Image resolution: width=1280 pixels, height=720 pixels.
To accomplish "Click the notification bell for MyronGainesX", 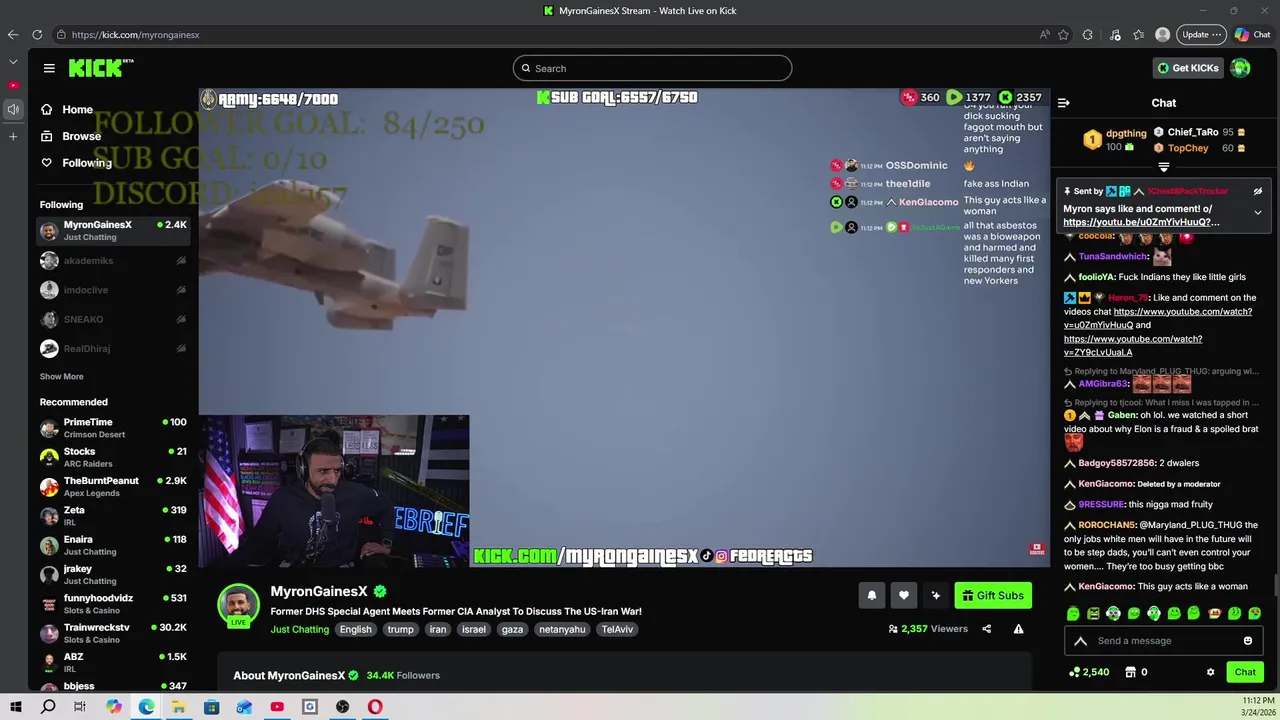I will [871, 595].
